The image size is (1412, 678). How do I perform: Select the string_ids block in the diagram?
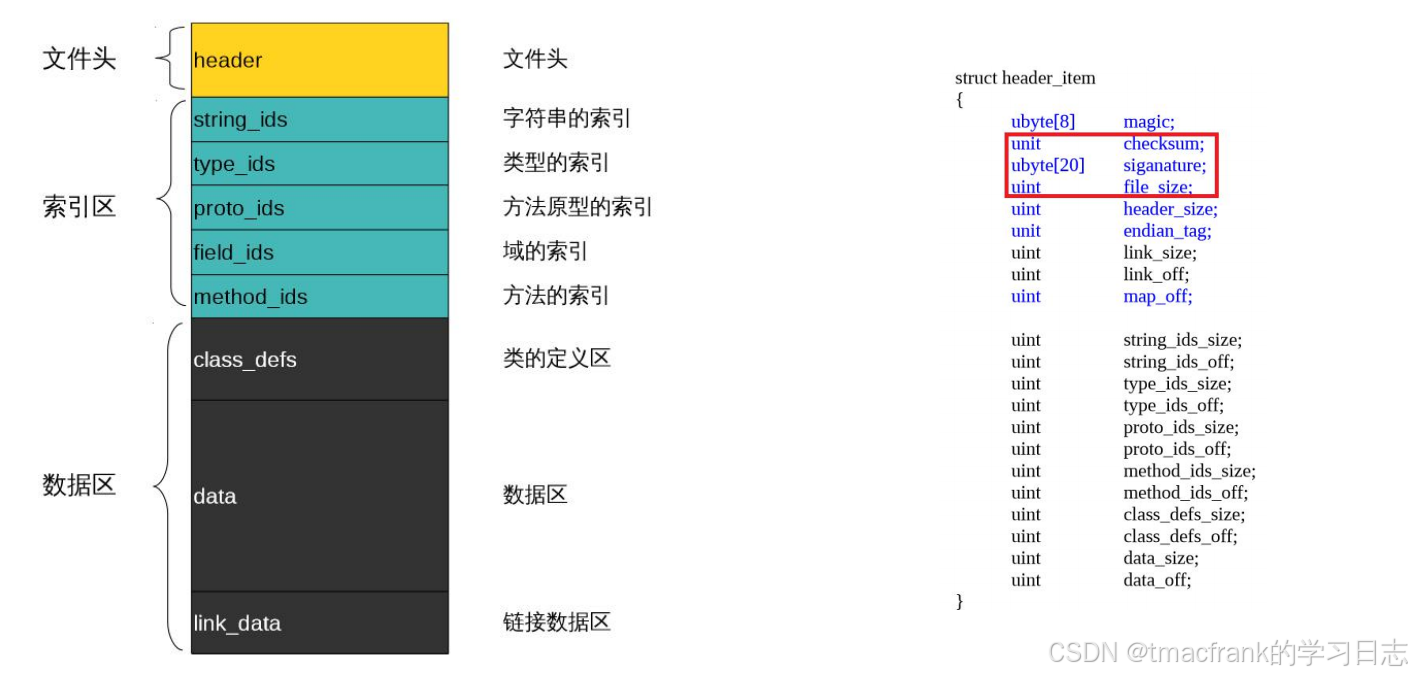tap(320, 119)
